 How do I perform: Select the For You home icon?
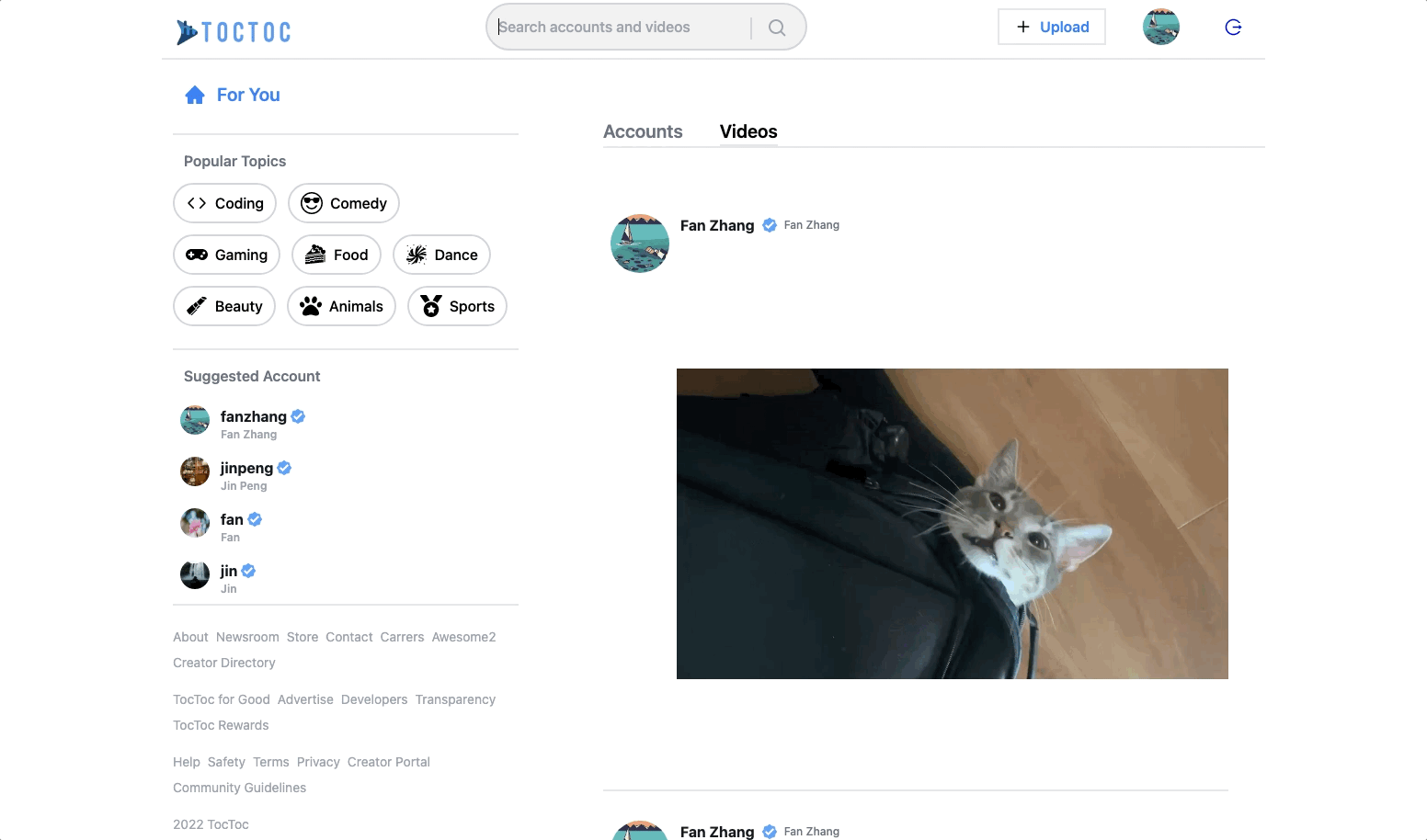tap(194, 94)
